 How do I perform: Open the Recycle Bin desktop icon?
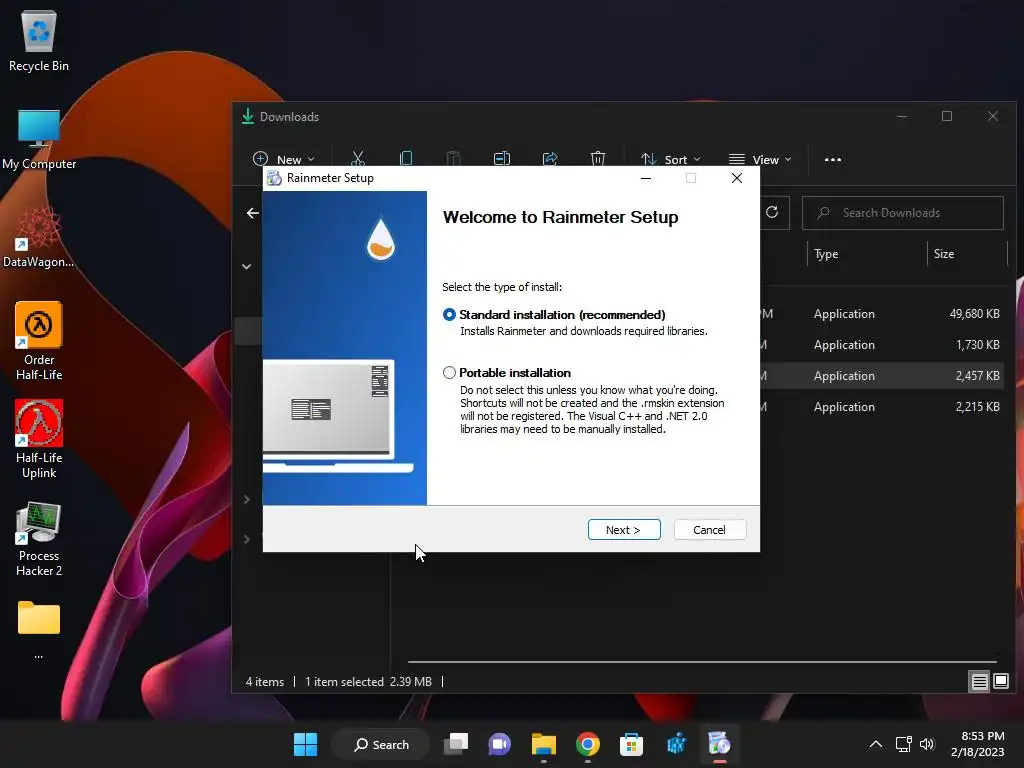pyautogui.click(x=39, y=40)
